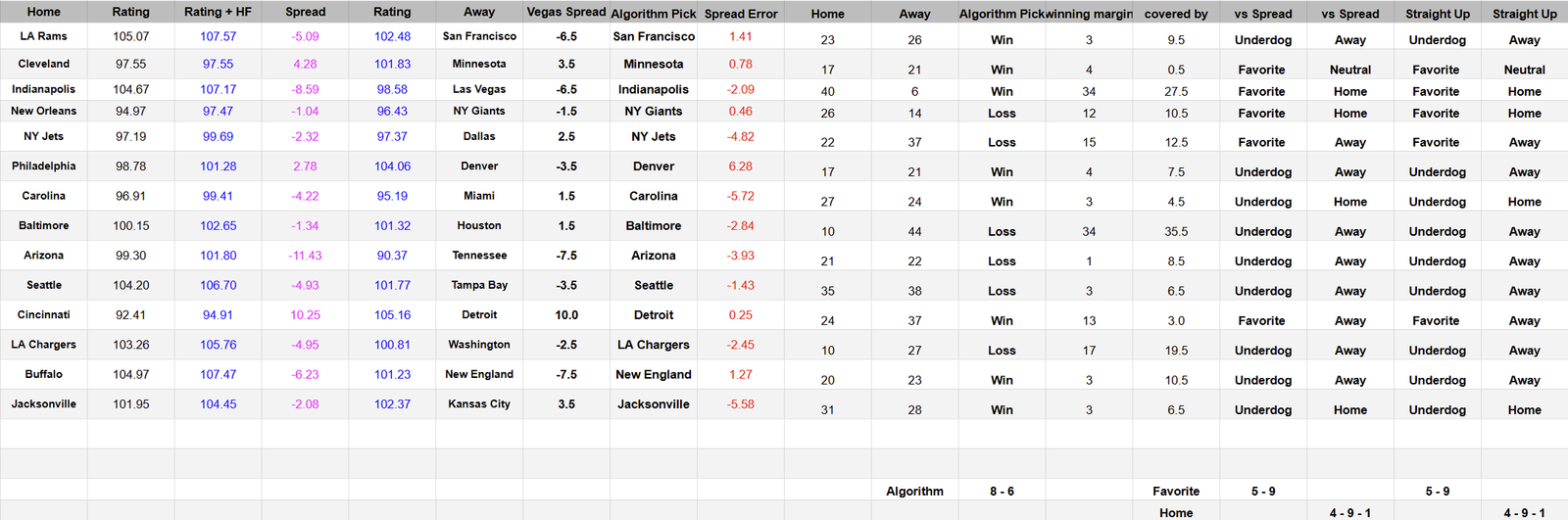Click the Neutral cell under vs Spread
This screenshot has width=1568, height=520.
(x=1349, y=71)
